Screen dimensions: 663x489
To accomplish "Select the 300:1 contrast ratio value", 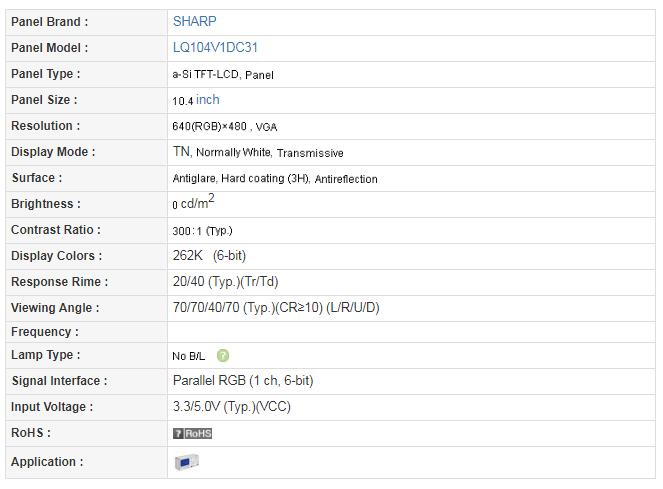I will coord(202,231).
